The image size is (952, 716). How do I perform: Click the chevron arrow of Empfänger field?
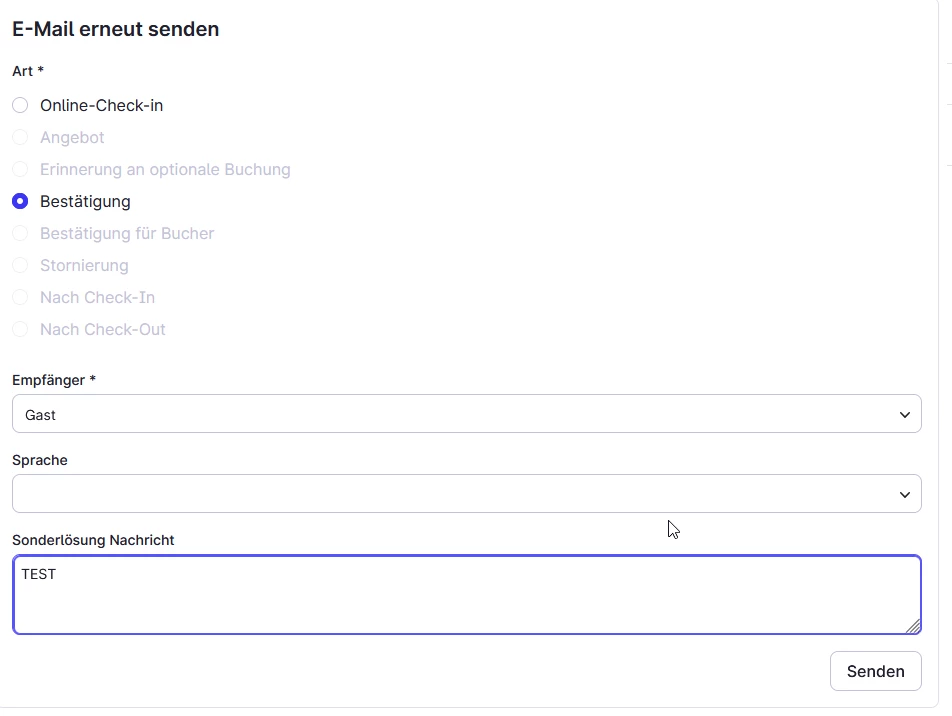(905, 415)
